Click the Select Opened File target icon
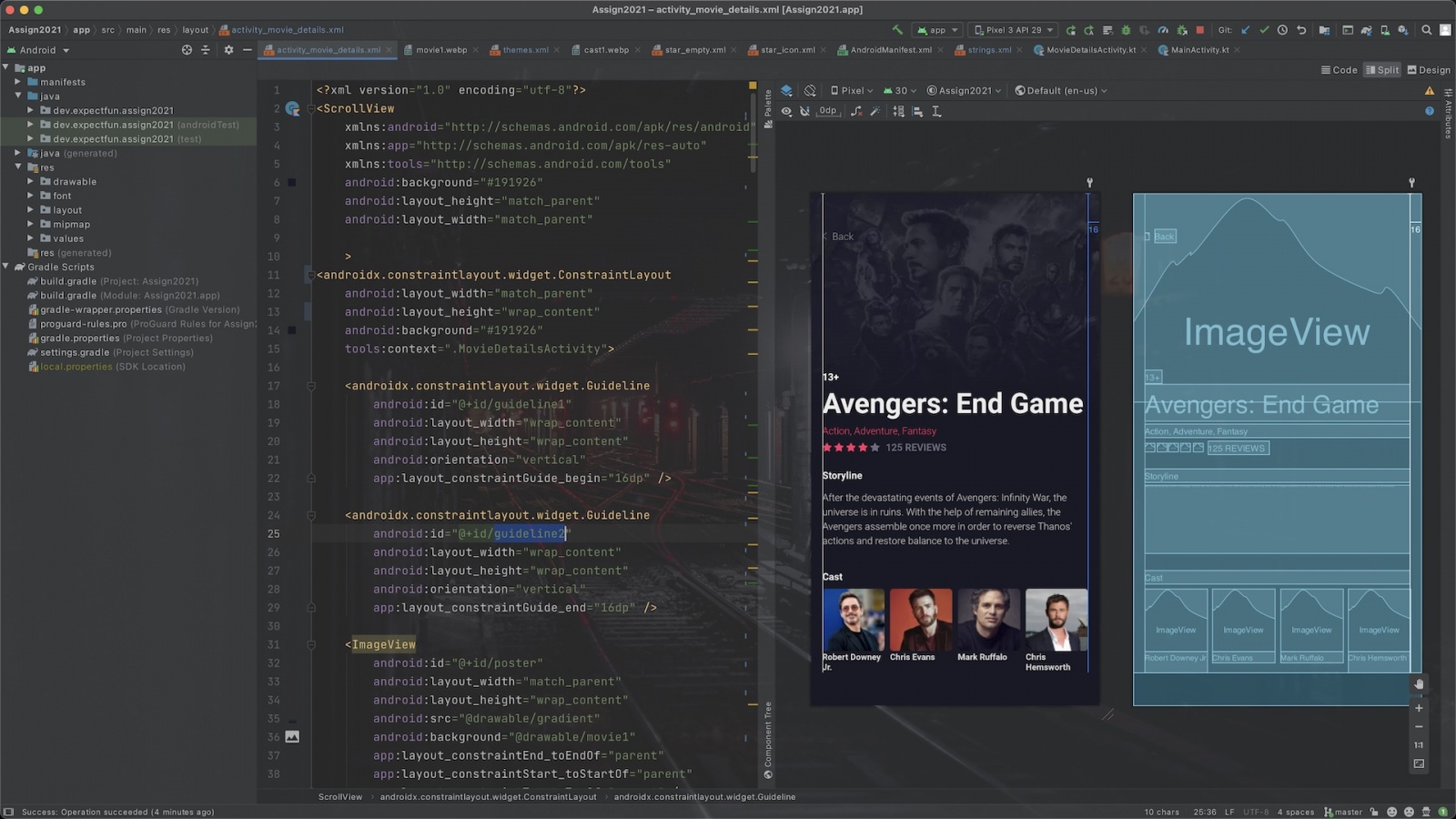Image resolution: width=1456 pixels, height=819 pixels. pos(187,50)
